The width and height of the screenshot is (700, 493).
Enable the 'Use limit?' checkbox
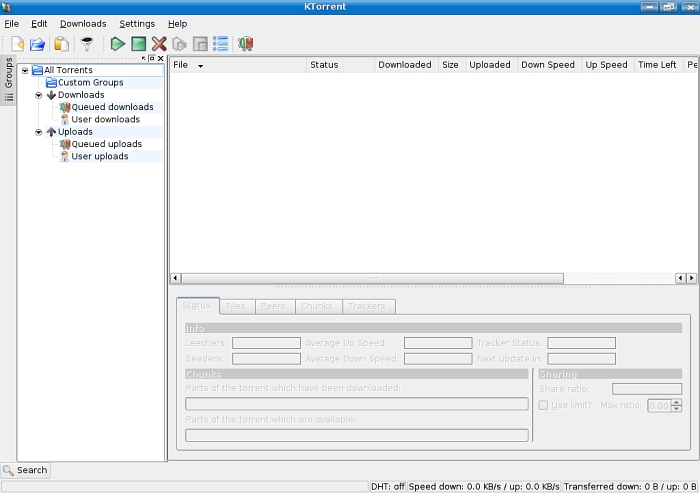[x=543, y=405]
